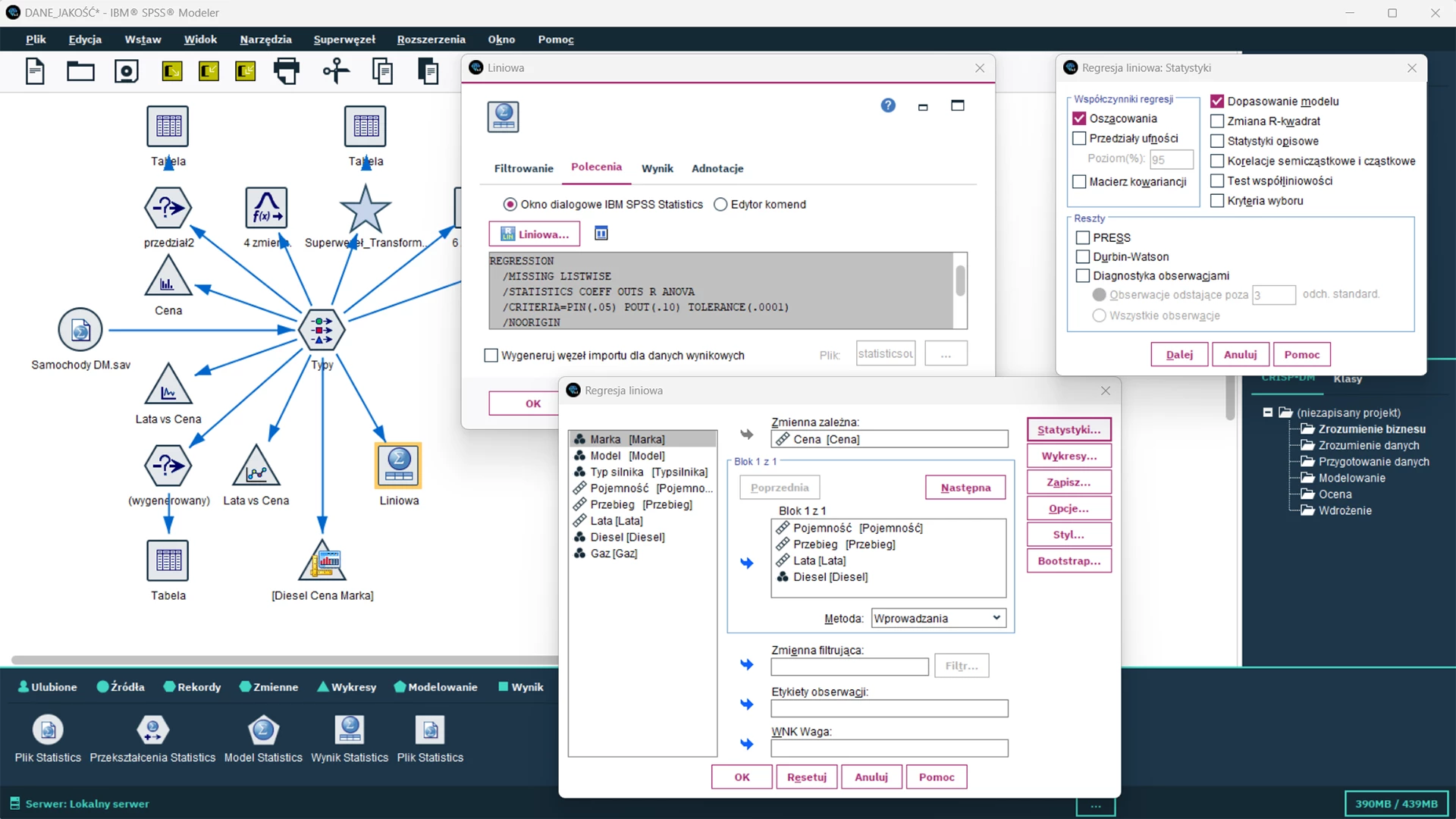Maximize the Liniowa dialog panel
The height and width of the screenshot is (819, 1456).
click(x=958, y=105)
